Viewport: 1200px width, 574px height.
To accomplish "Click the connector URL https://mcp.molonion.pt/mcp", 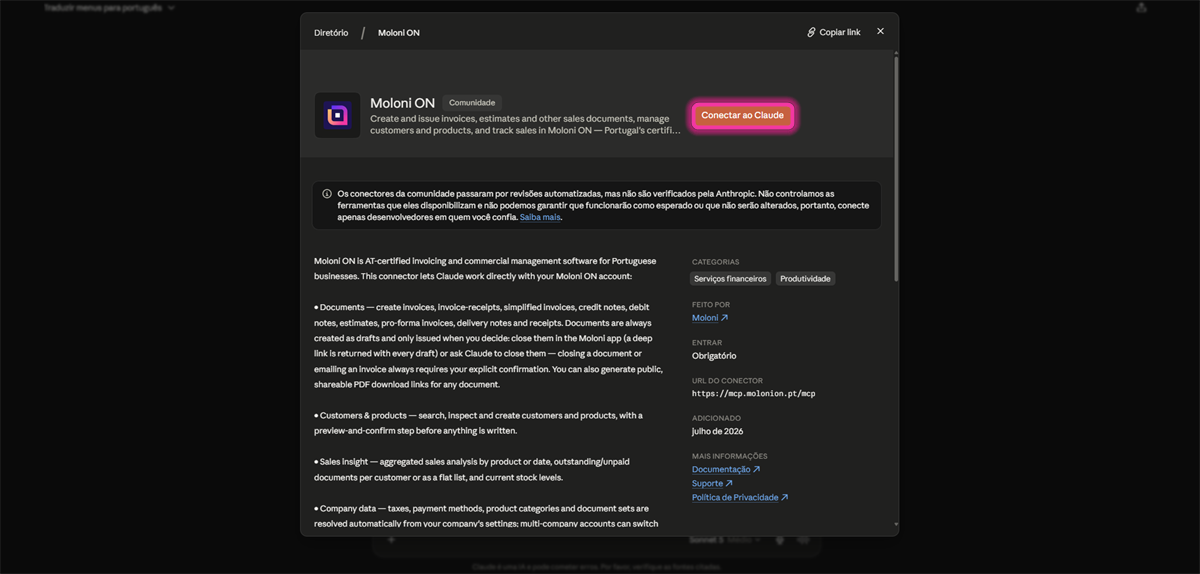I will point(753,394).
